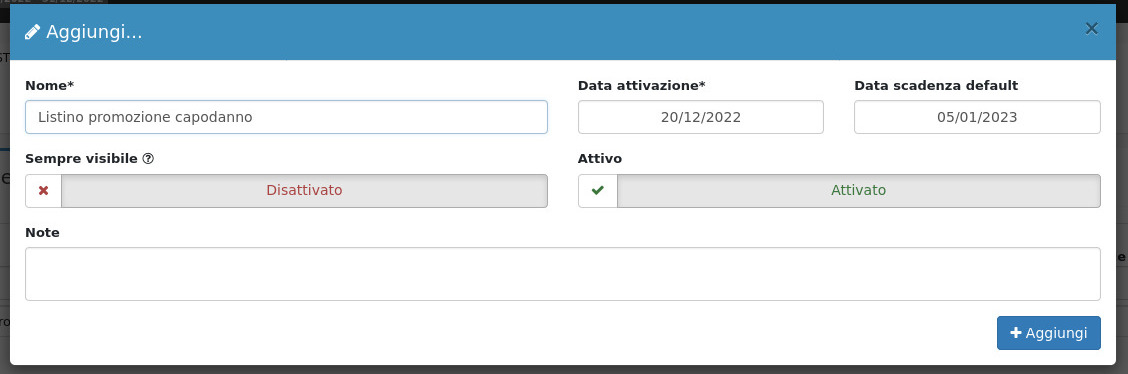The height and width of the screenshot is (374, 1128).
Task: Click inside the empty Note text area
Action: 563,274
